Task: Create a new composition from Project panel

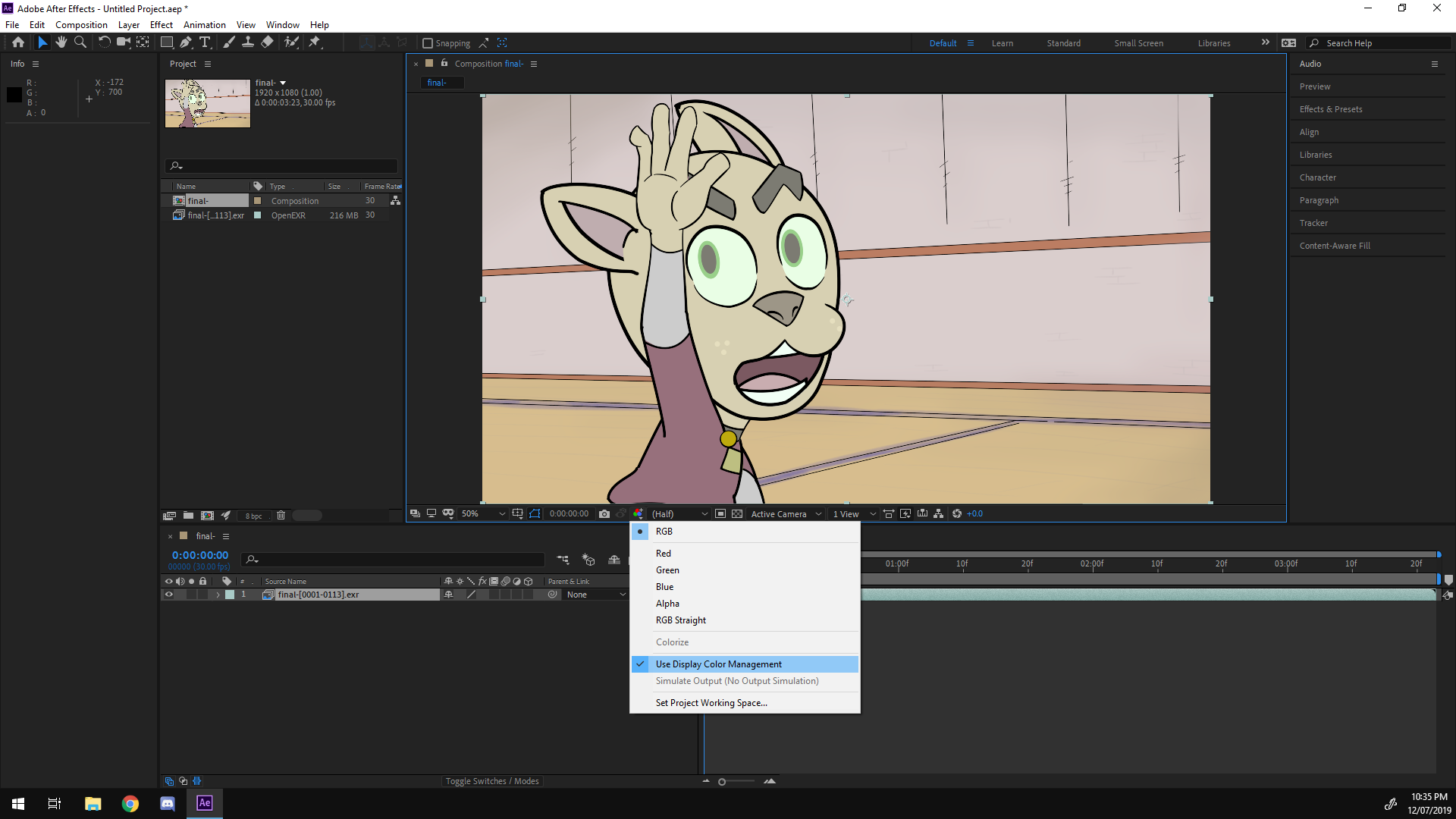Action: point(207,516)
